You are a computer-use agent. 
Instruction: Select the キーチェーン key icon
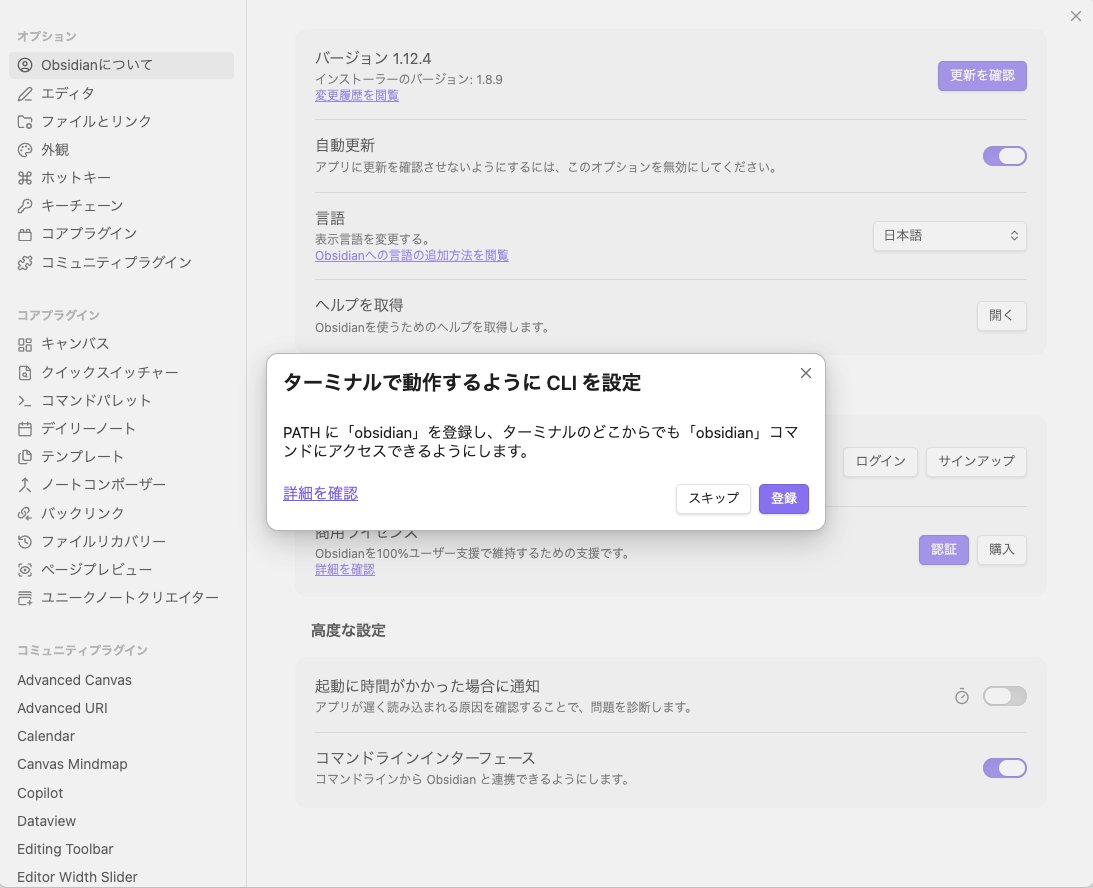[x=24, y=205]
